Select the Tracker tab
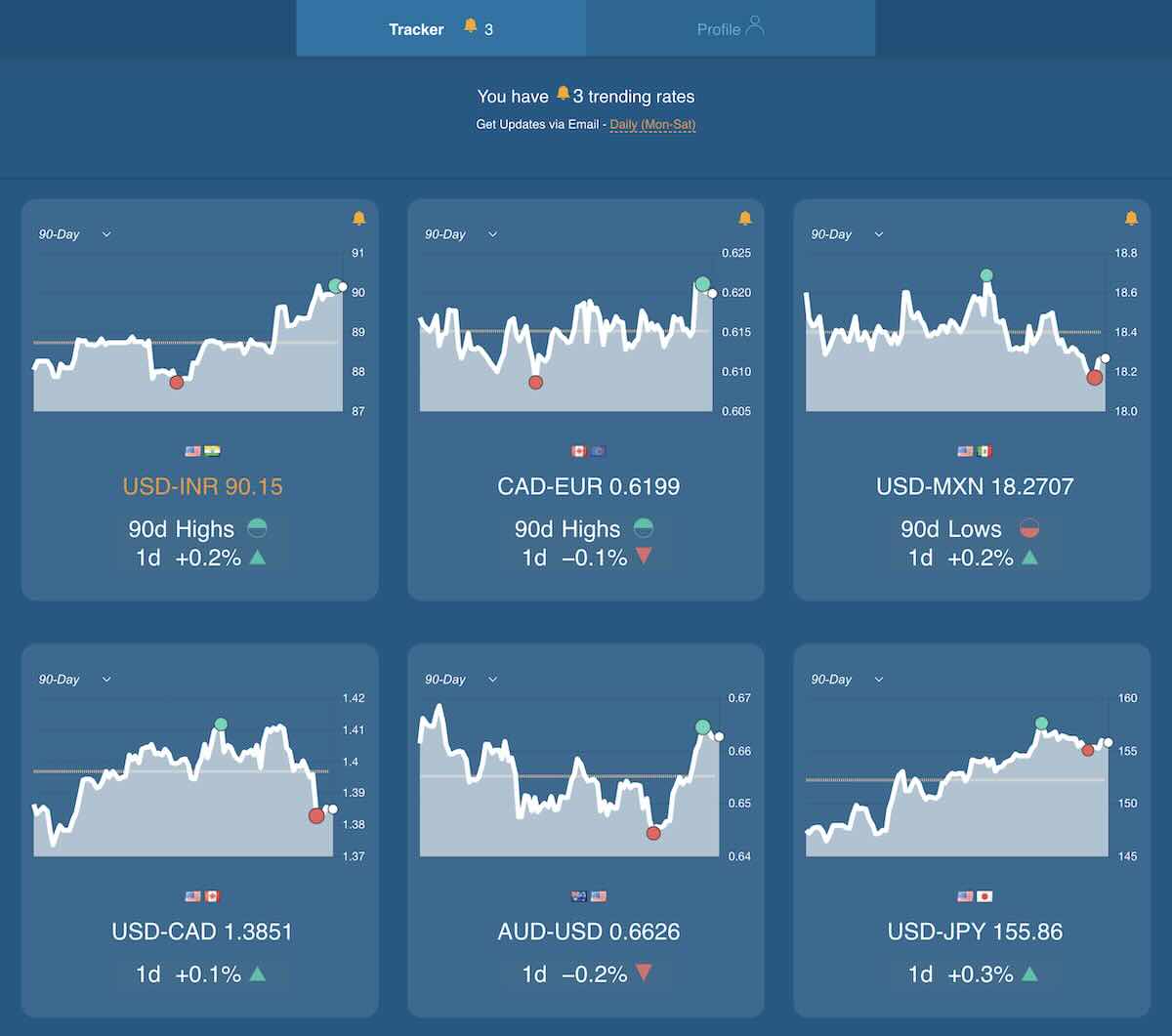Viewport: 1172px width, 1036px height. 440,28
